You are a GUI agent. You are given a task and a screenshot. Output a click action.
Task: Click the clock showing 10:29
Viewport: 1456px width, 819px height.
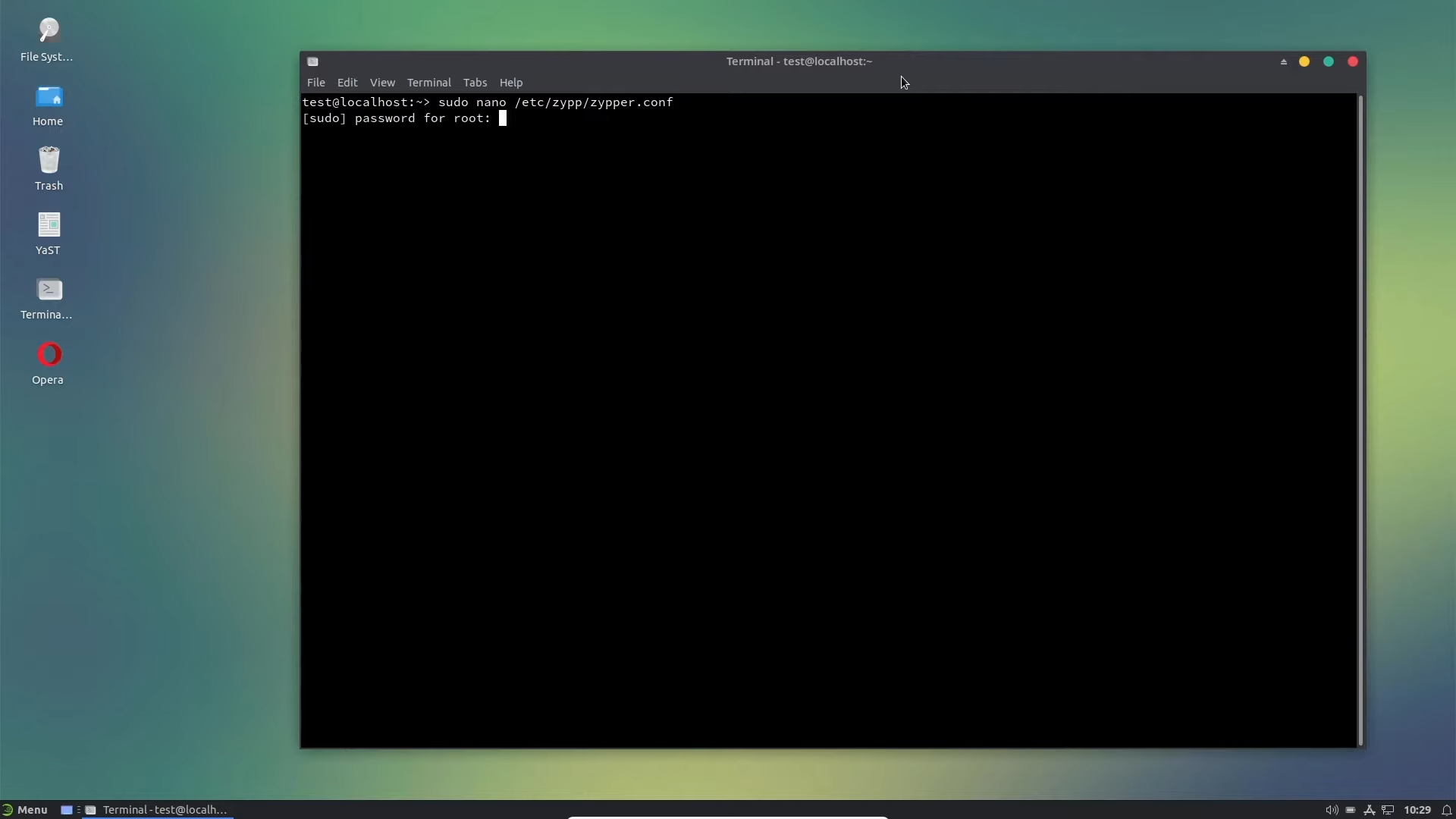pyautogui.click(x=1417, y=810)
